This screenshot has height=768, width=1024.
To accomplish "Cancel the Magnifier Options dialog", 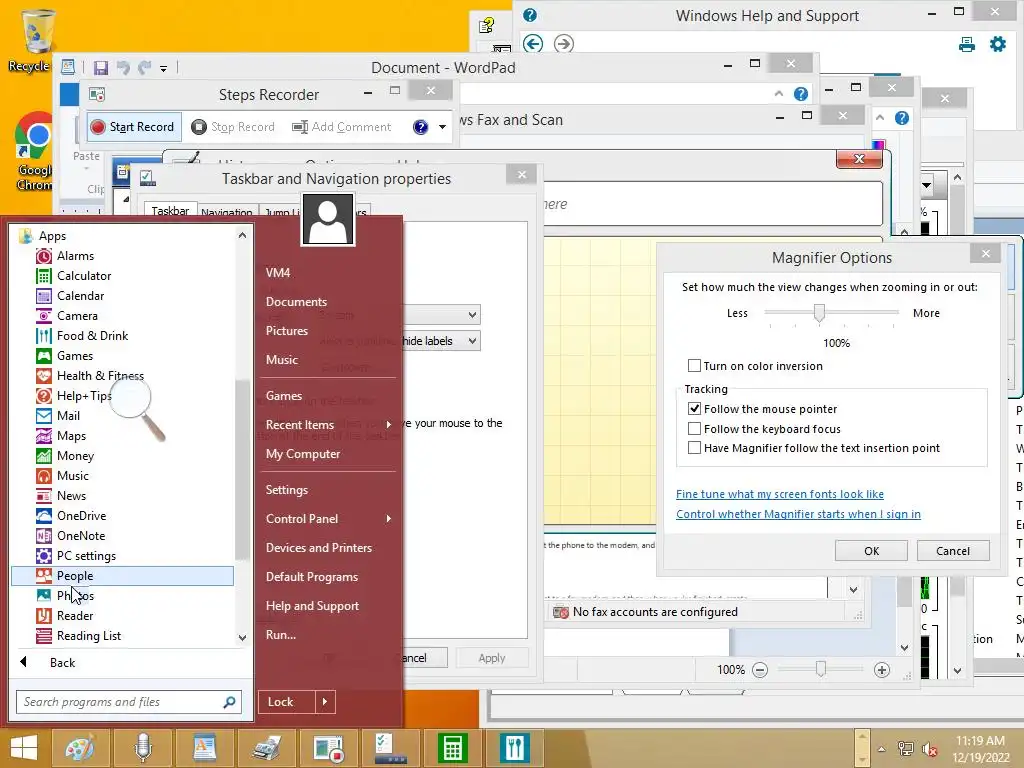I will coord(953,551).
